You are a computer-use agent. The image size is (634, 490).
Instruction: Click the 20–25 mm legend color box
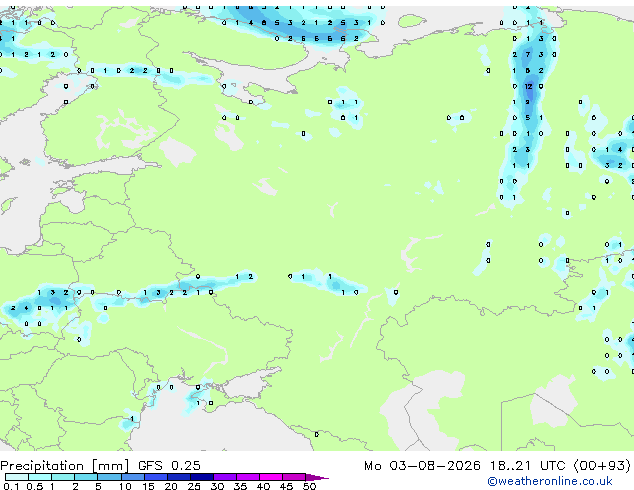pos(179,477)
